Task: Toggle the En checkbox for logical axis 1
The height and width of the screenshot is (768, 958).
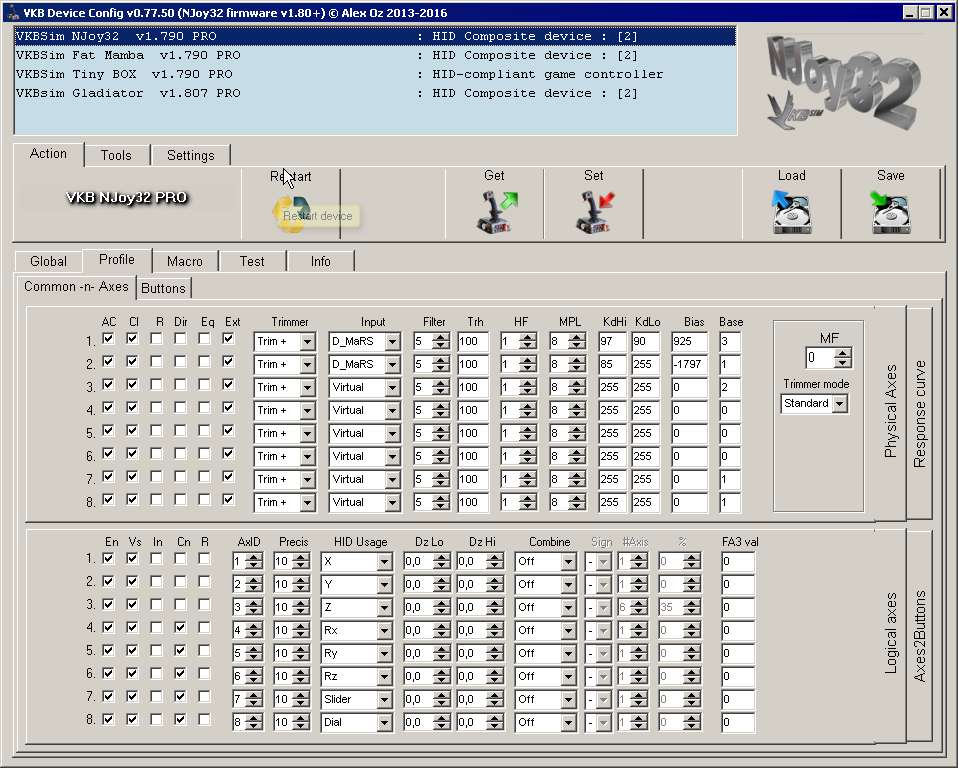Action: (108, 558)
